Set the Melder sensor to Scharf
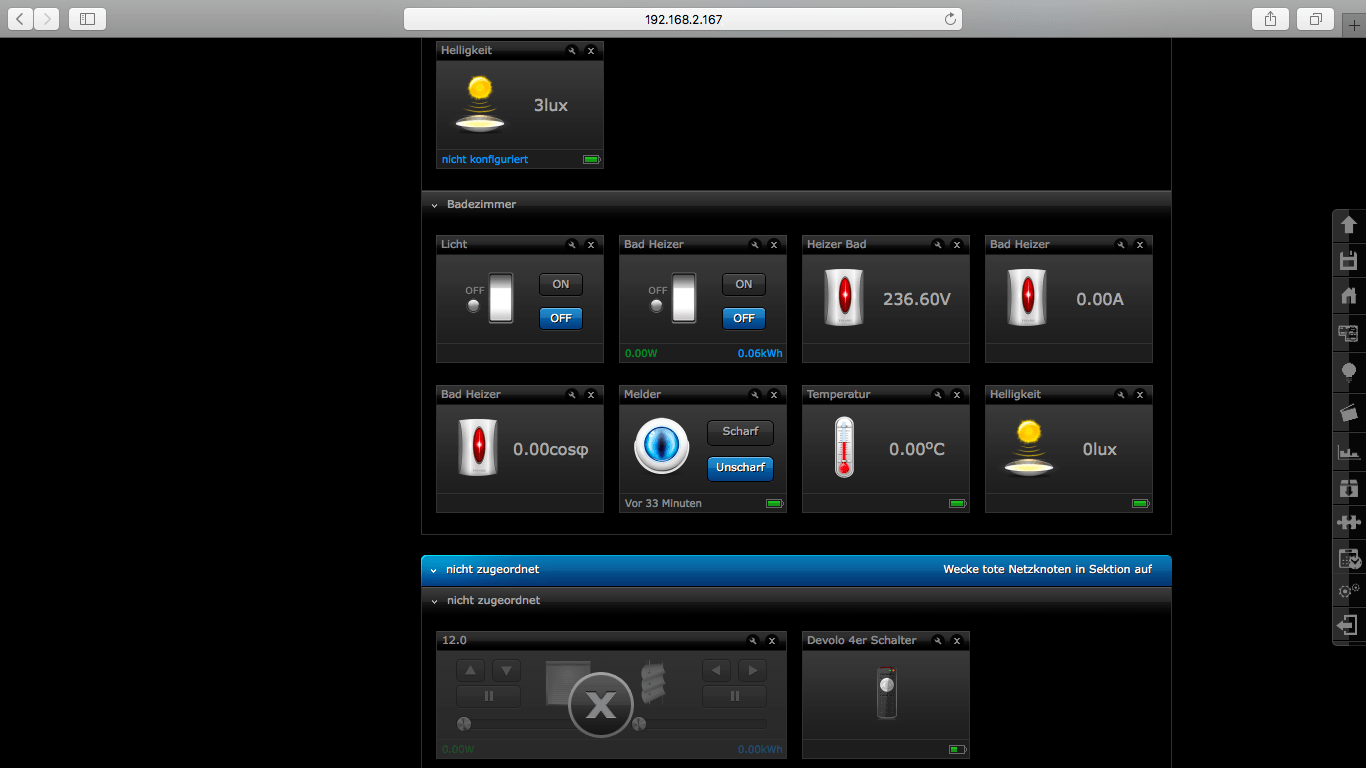The width and height of the screenshot is (1366, 768). pyautogui.click(x=740, y=432)
